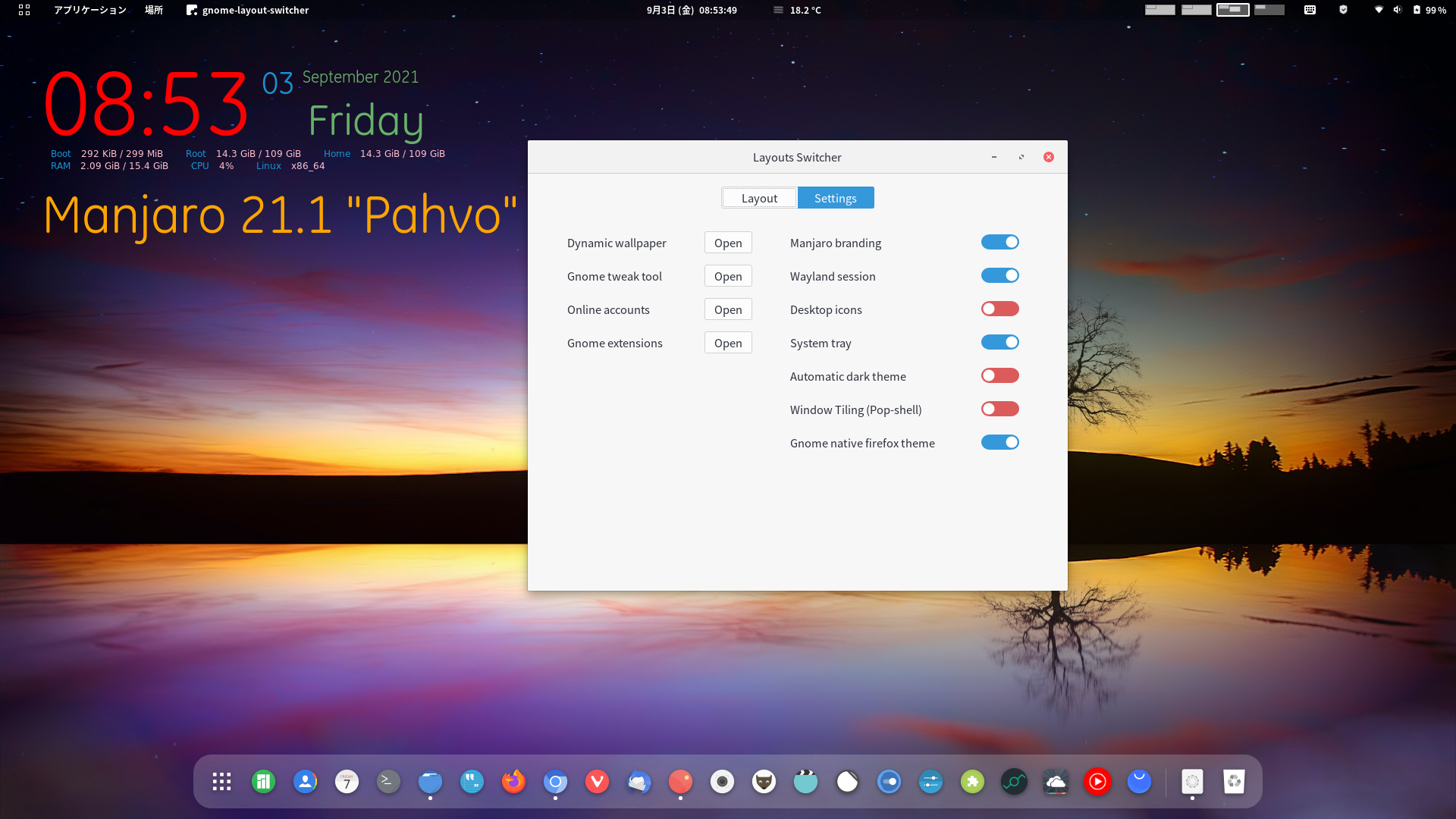The width and height of the screenshot is (1456, 819).
Task: Open the calendar icon in dock
Action: (347, 782)
